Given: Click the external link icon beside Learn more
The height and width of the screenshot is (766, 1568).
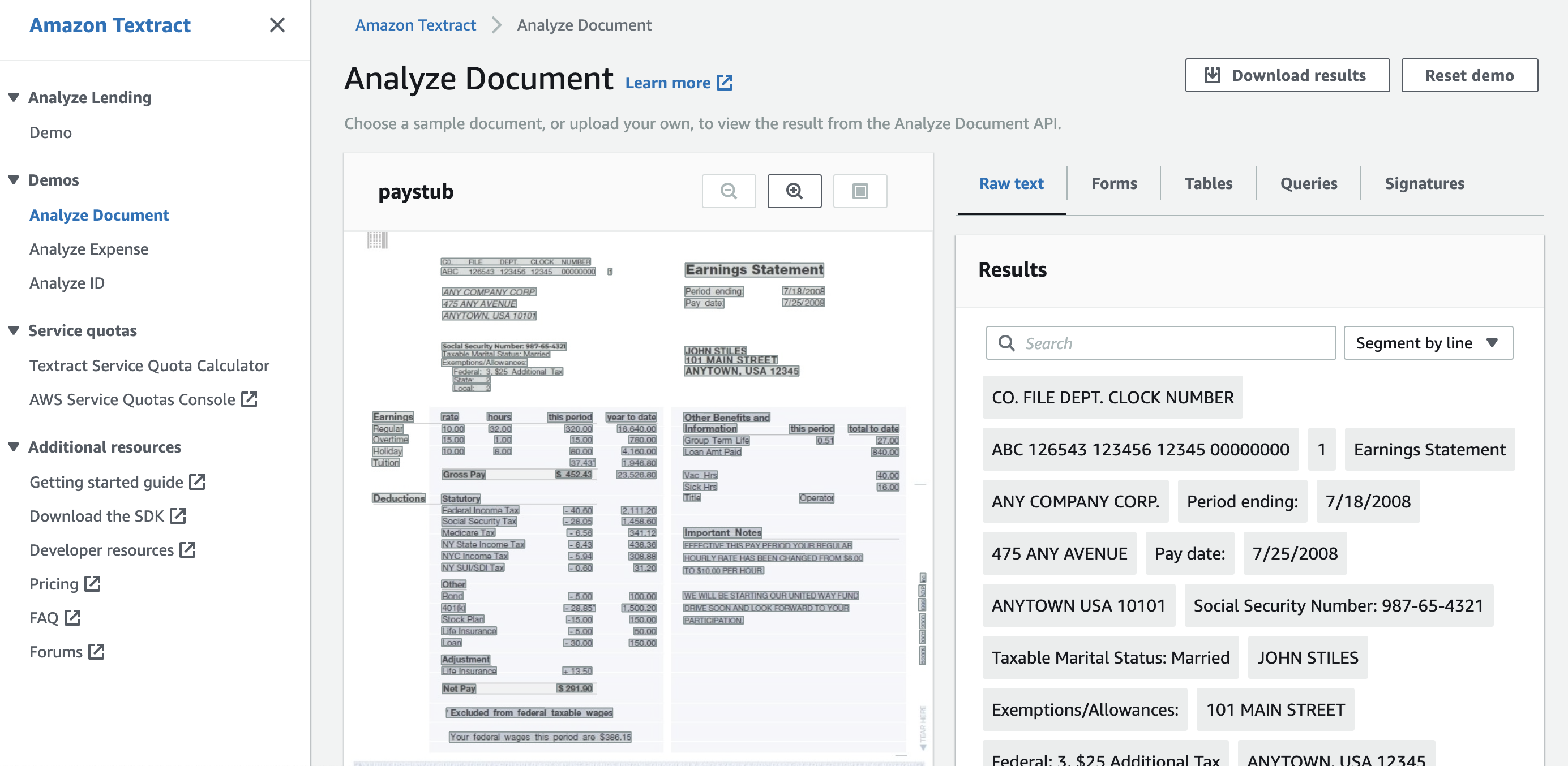Looking at the screenshot, I should pos(725,83).
